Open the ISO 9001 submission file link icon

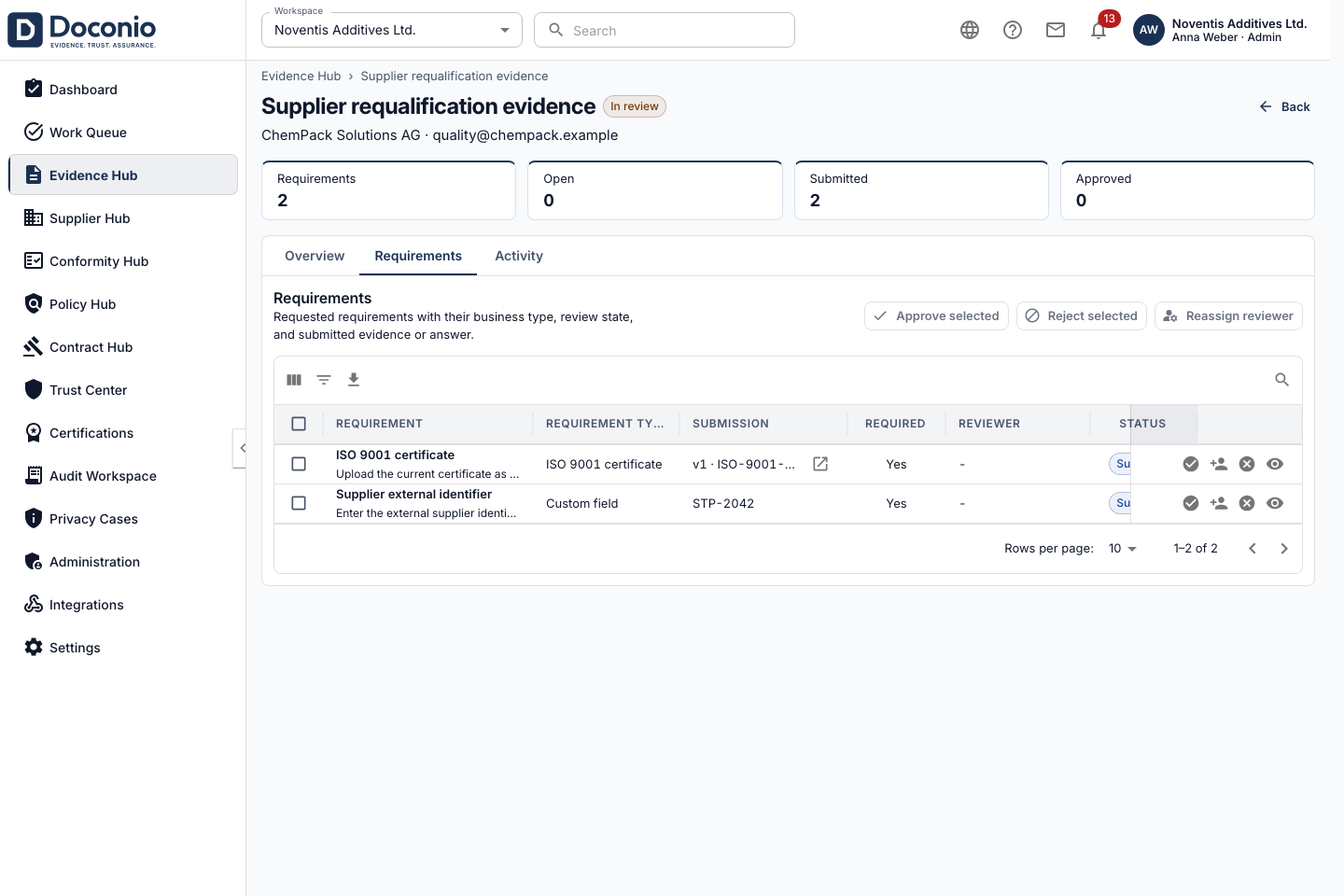pyautogui.click(x=820, y=464)
